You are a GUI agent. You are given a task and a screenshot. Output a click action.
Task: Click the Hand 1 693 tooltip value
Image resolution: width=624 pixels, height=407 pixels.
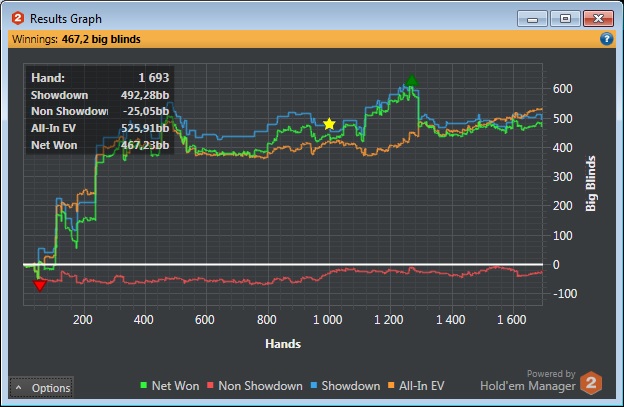coord(154,77)
